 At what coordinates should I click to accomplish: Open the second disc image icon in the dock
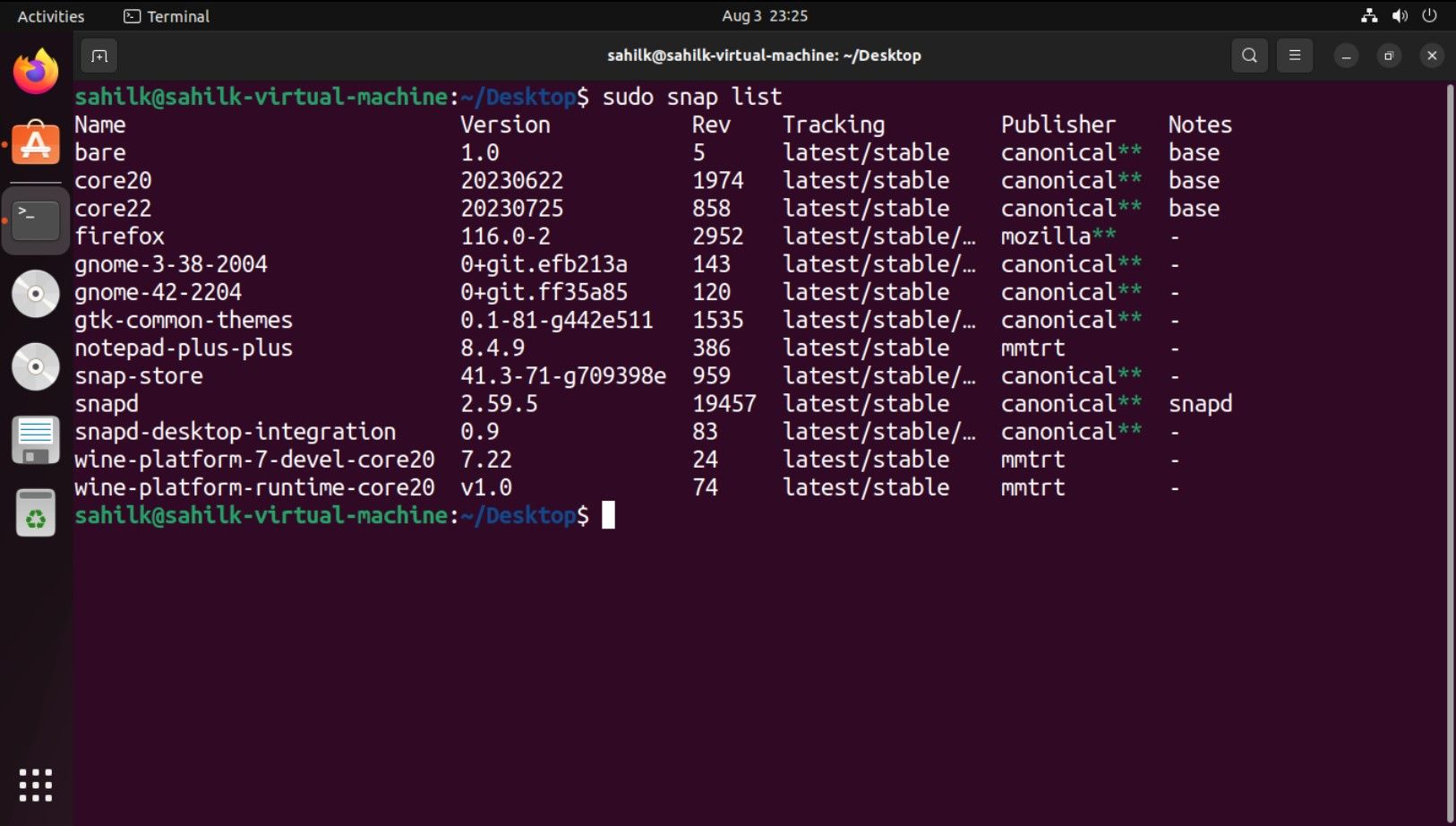tap(35, 366)
